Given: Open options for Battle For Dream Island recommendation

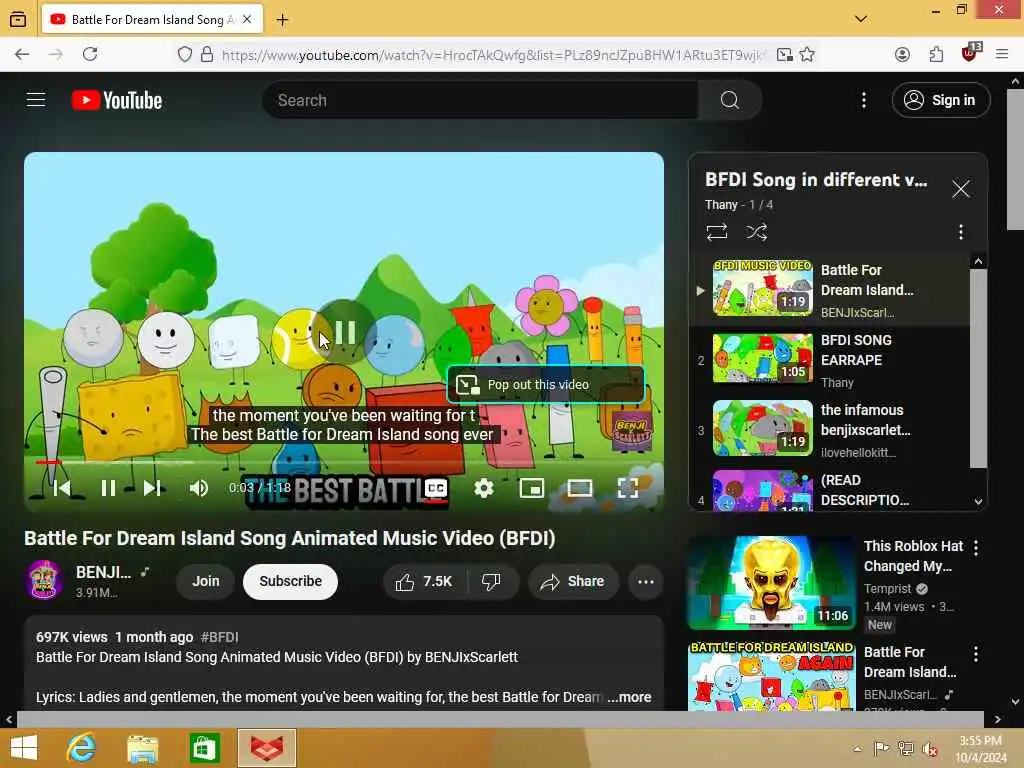Looking at the screenshot, I should click(976, 654).
